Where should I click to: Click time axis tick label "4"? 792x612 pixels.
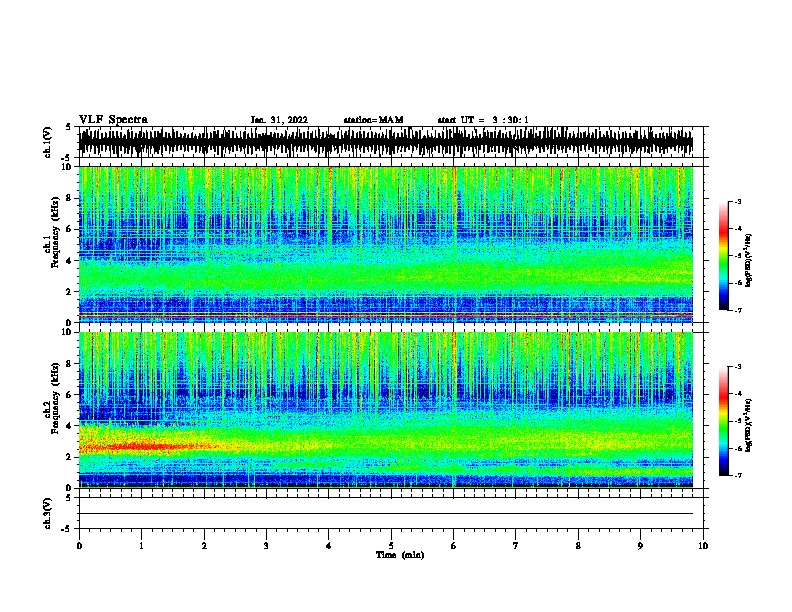tap(329, 546)
